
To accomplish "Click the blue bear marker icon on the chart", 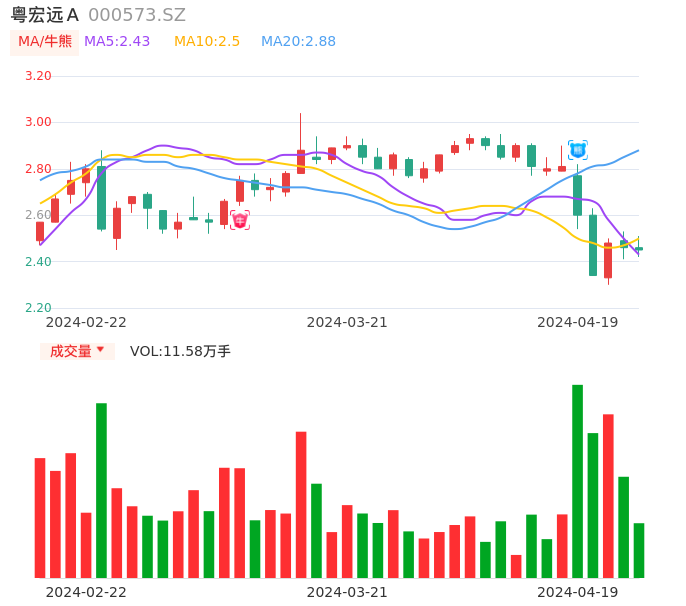I will click(577, 150).
